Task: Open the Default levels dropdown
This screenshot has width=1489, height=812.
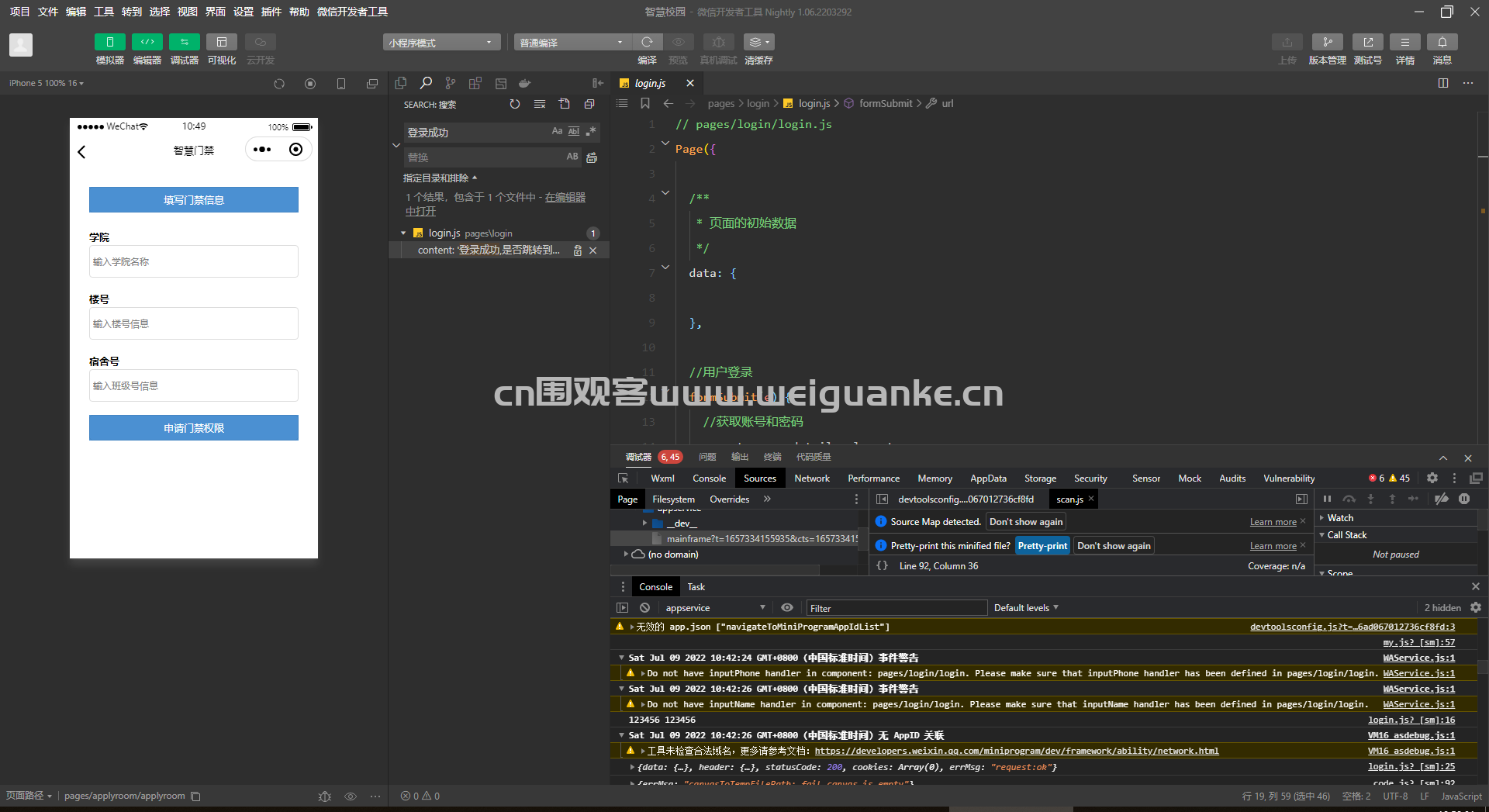Action: pyautogui.click(x=1026, y=608)
